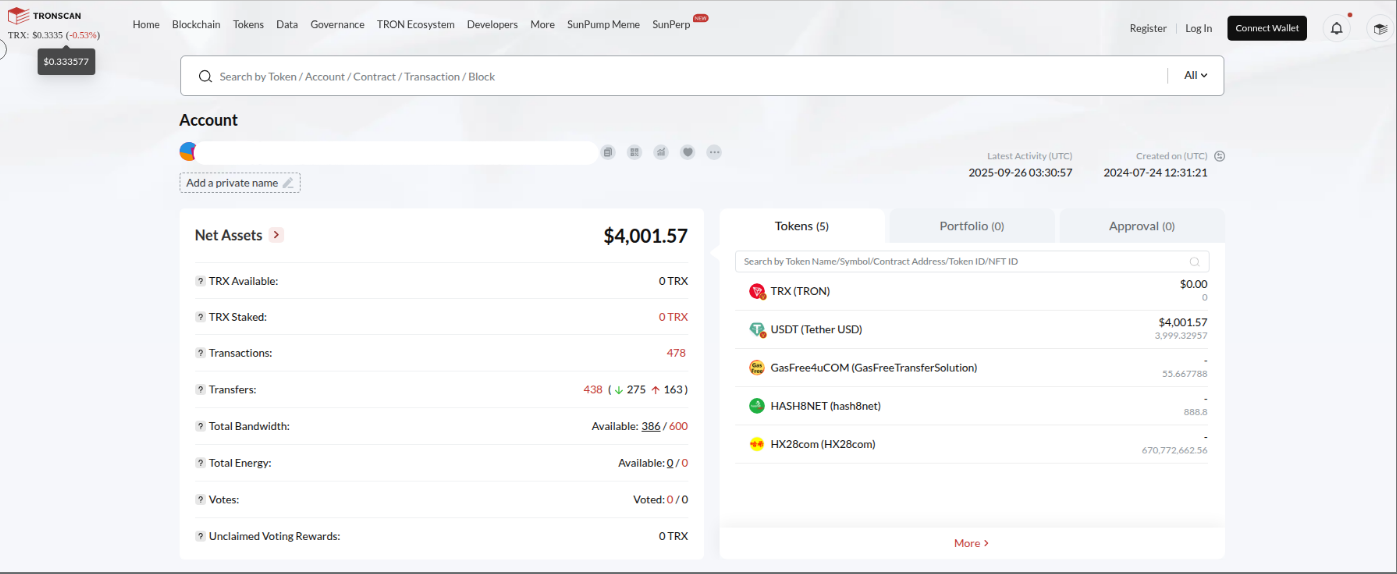Switch to the Approval (0) tab
1397x574 pixels.
point(1142,226)
